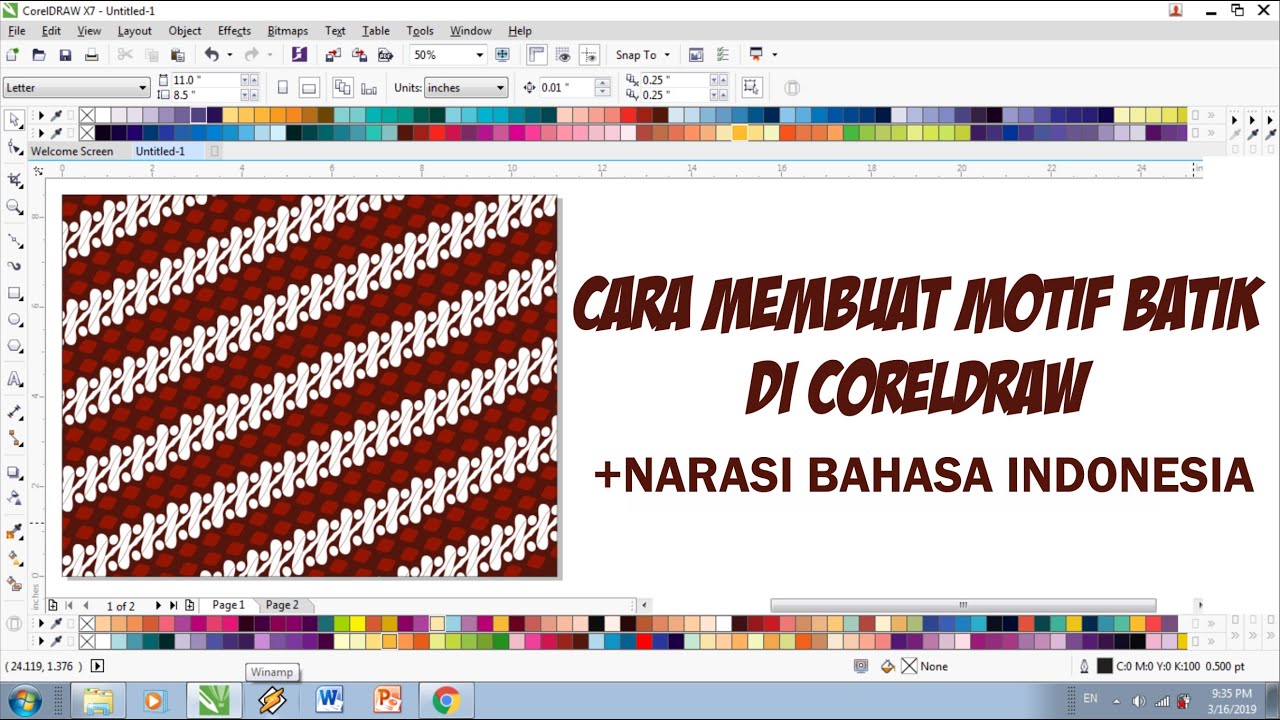Undo the last action with the arrow icon
The height and width of the screenshot is (720, 1280).
point(212,55)
